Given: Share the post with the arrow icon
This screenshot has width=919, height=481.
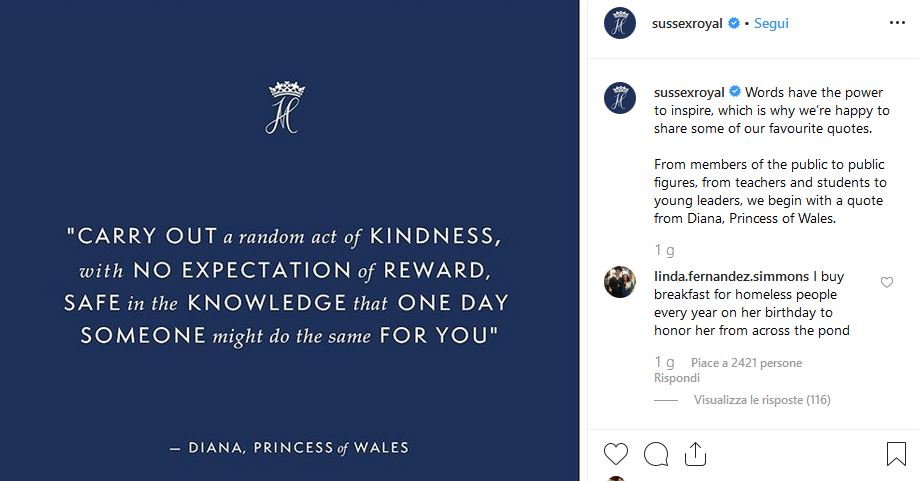Looking at the screenshot, I should [695, 455].
